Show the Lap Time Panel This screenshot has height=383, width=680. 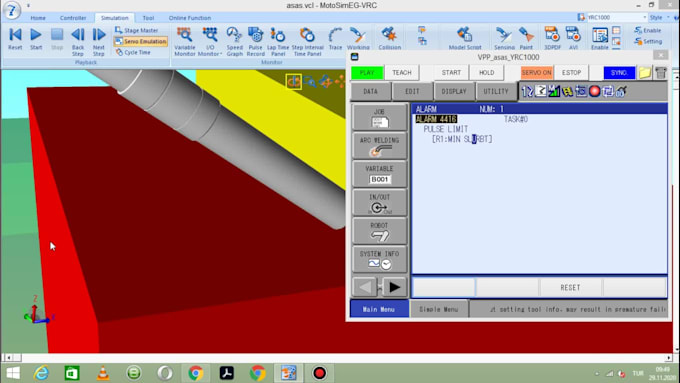point(278,42)
